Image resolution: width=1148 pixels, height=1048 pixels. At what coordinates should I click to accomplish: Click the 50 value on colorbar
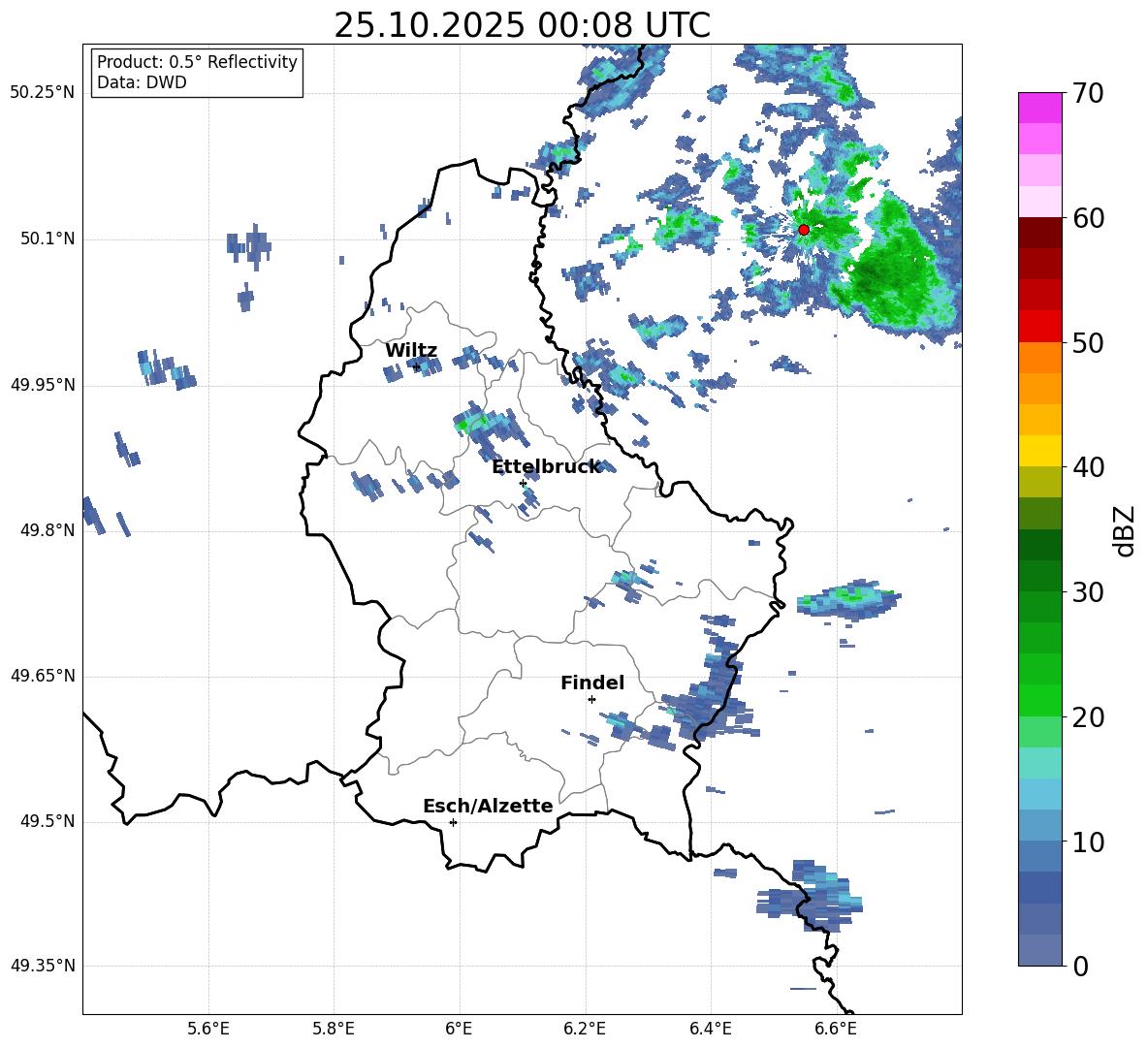[x=1087, y=343]
